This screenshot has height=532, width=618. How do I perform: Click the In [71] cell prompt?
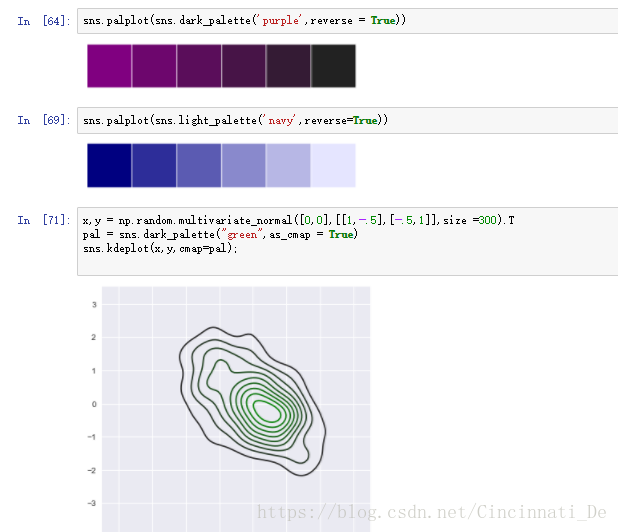(44, 220)
